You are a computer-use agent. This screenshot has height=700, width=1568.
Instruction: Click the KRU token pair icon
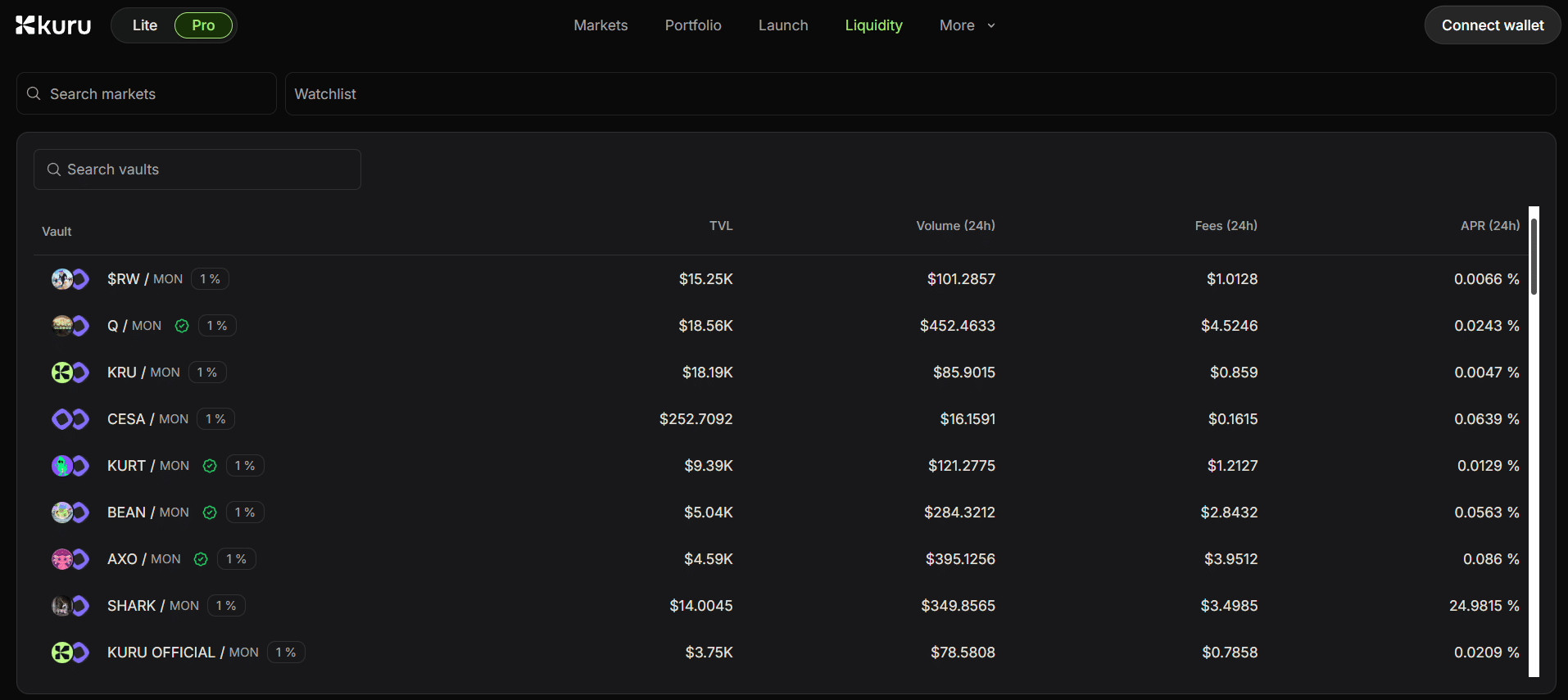[70, 373]
